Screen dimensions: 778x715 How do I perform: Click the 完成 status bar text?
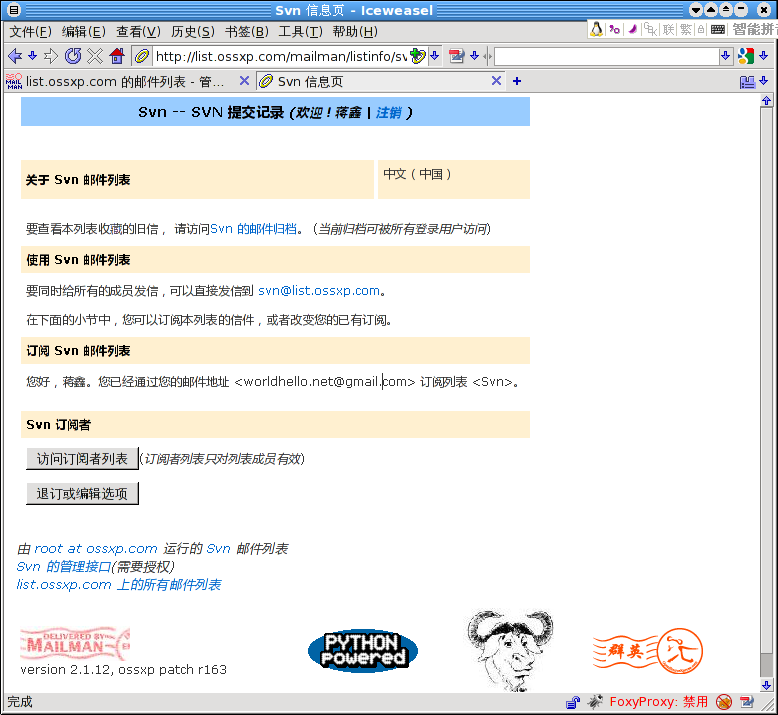click(20, 702)
